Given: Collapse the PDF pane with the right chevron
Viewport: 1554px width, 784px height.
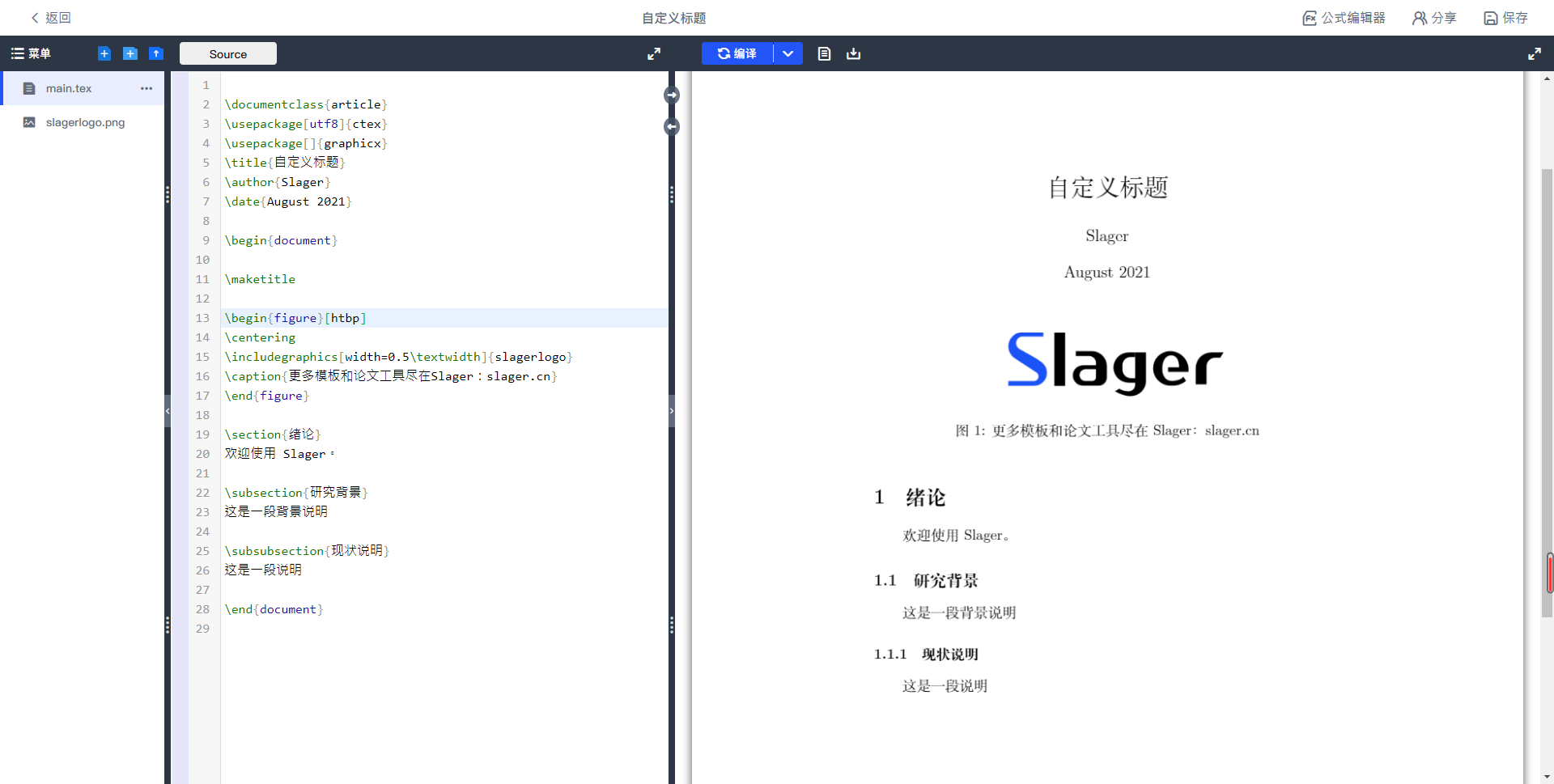Looking at the screenshot, I should (672, 411).
